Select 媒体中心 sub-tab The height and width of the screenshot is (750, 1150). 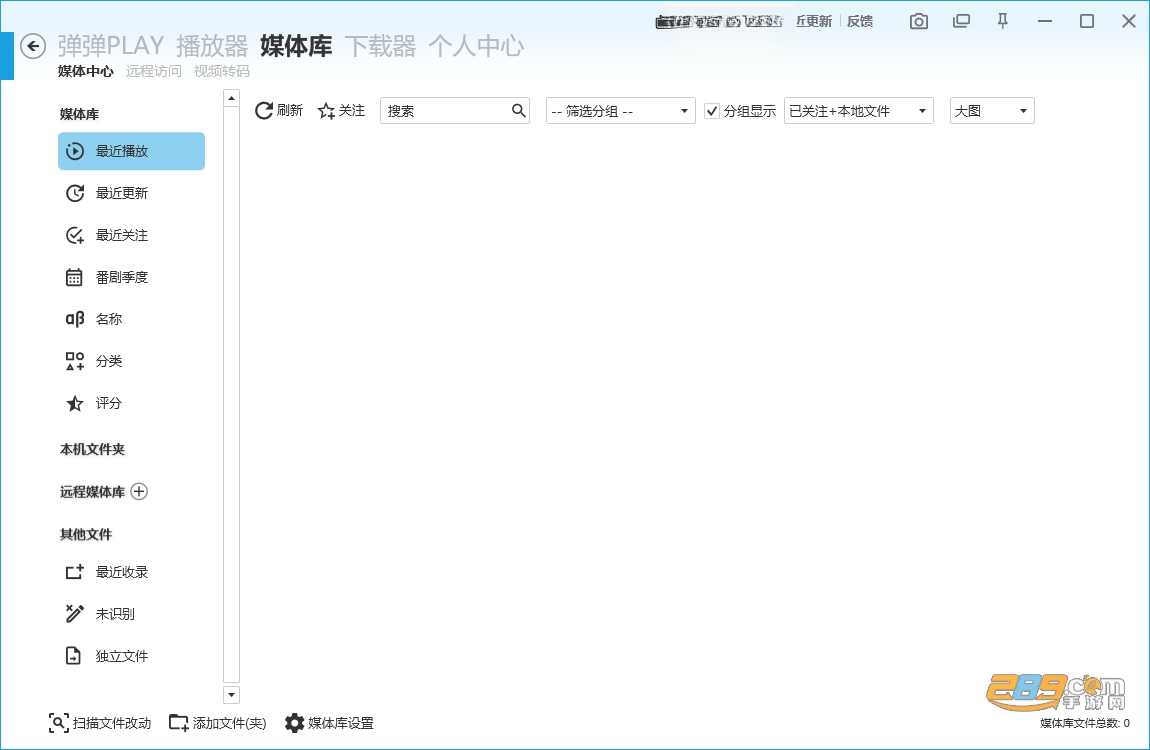click(86, 71)
